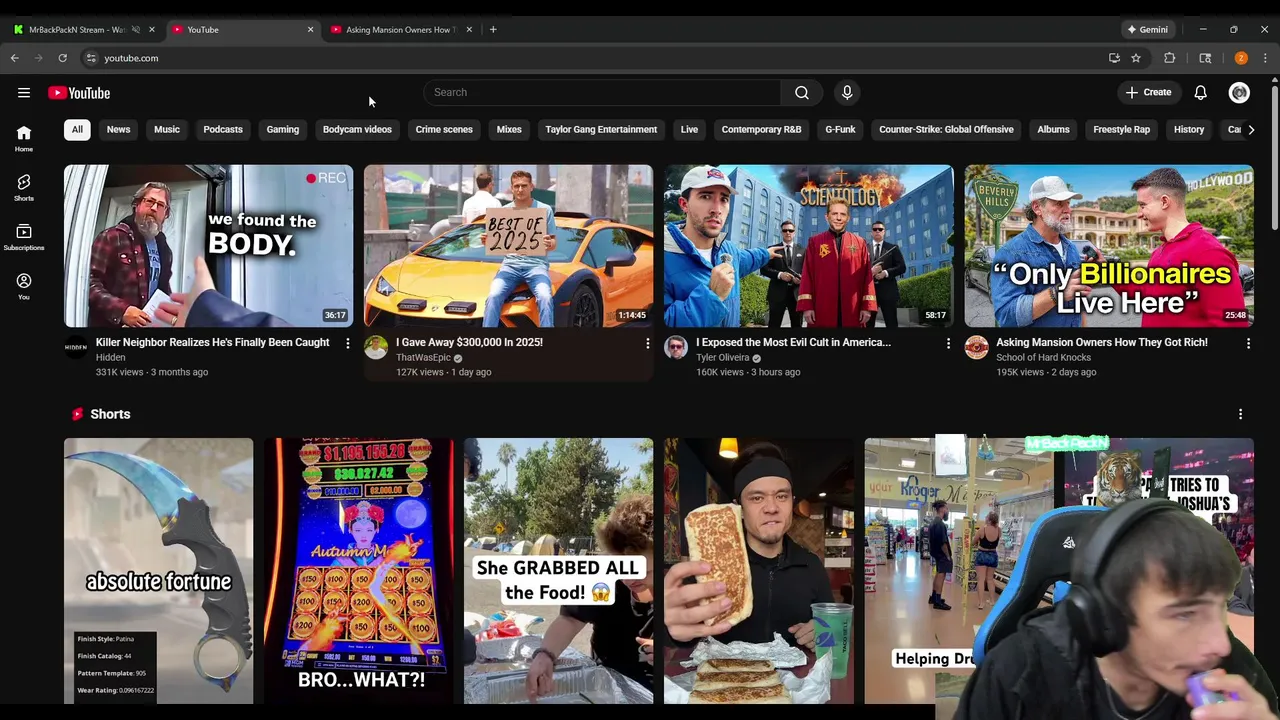Open I Exposed the Most Evil Cult title

(x=793, y=342)
